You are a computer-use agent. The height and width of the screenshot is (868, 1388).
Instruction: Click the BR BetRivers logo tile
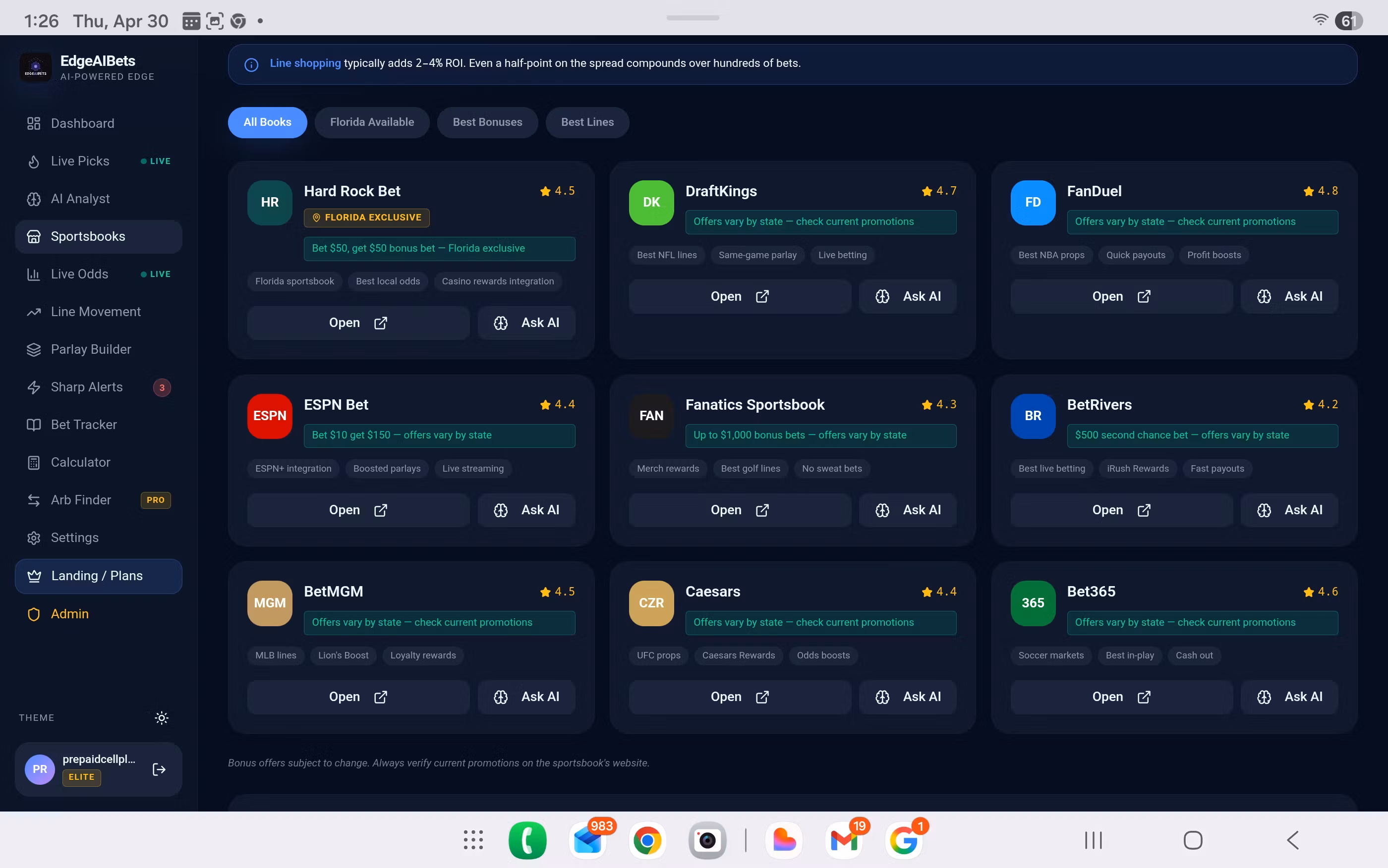pos(1033,416)
